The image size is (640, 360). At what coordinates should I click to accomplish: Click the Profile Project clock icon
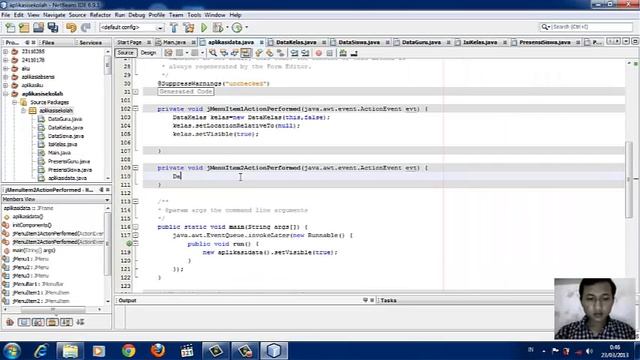(x=237, y=27)
